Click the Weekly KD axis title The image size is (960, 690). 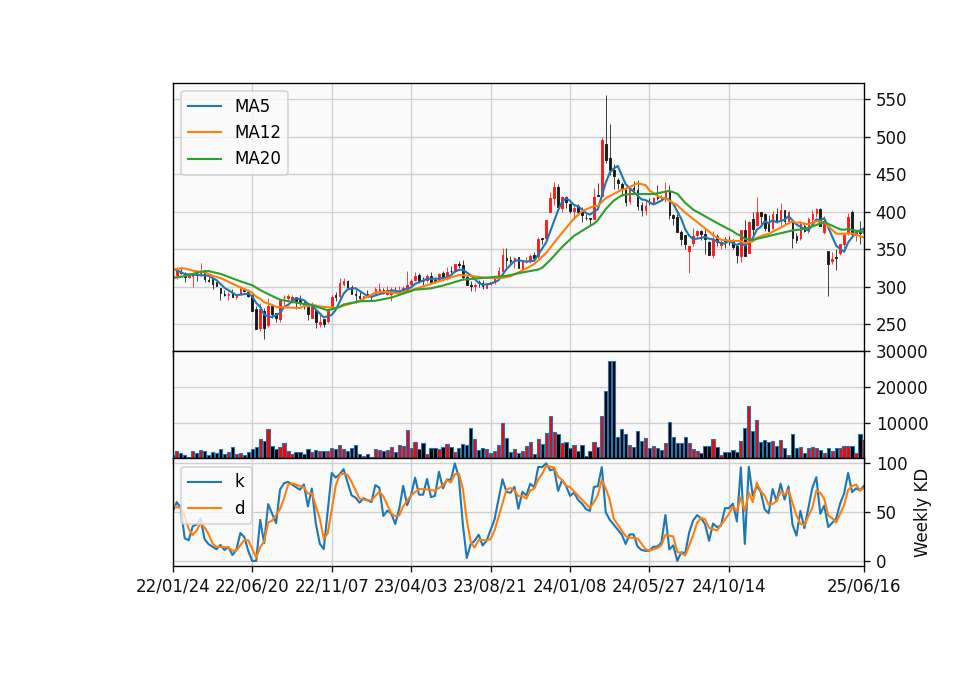921,513
